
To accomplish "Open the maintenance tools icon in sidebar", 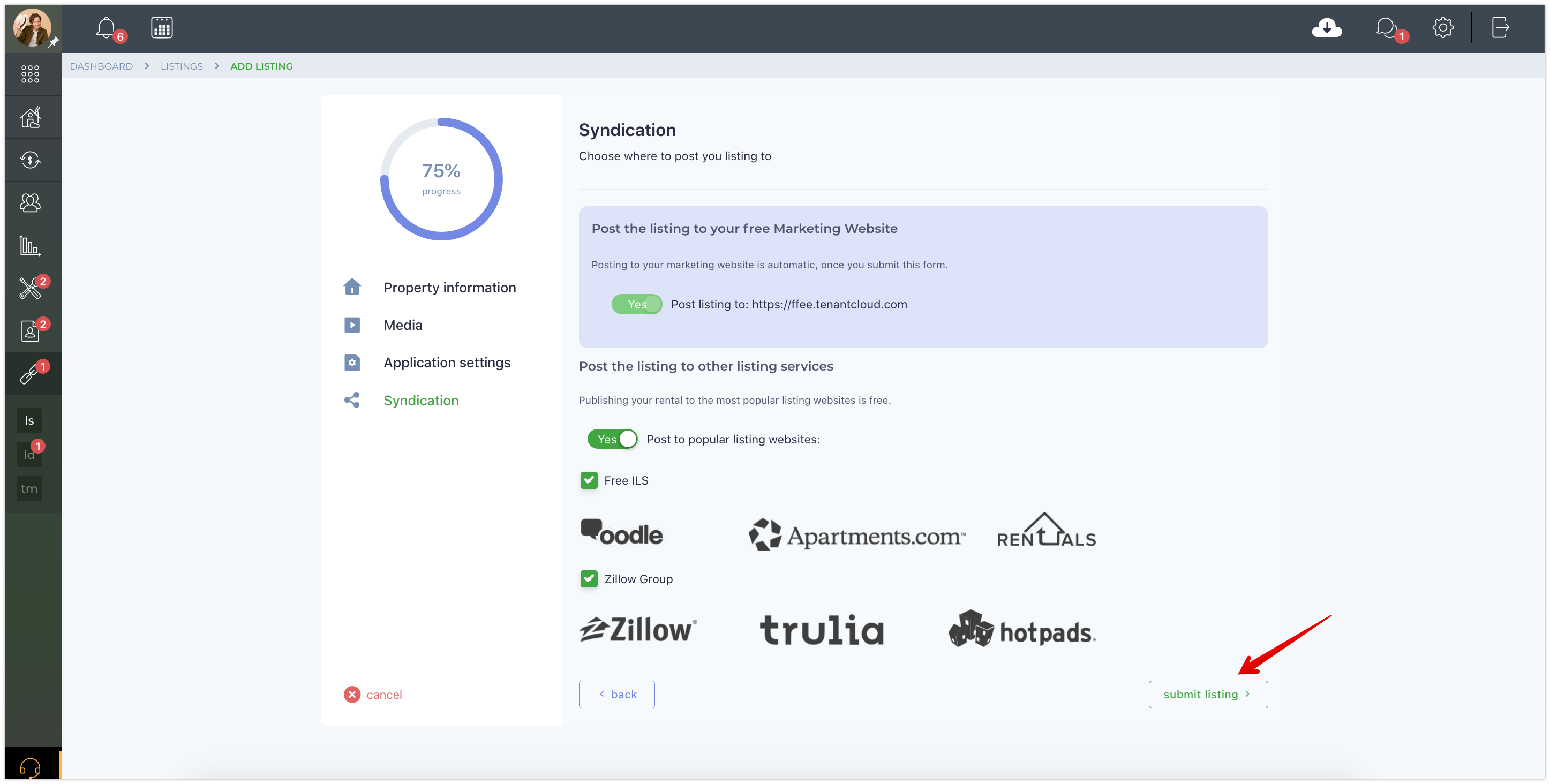I will click(x=30, y=288).
